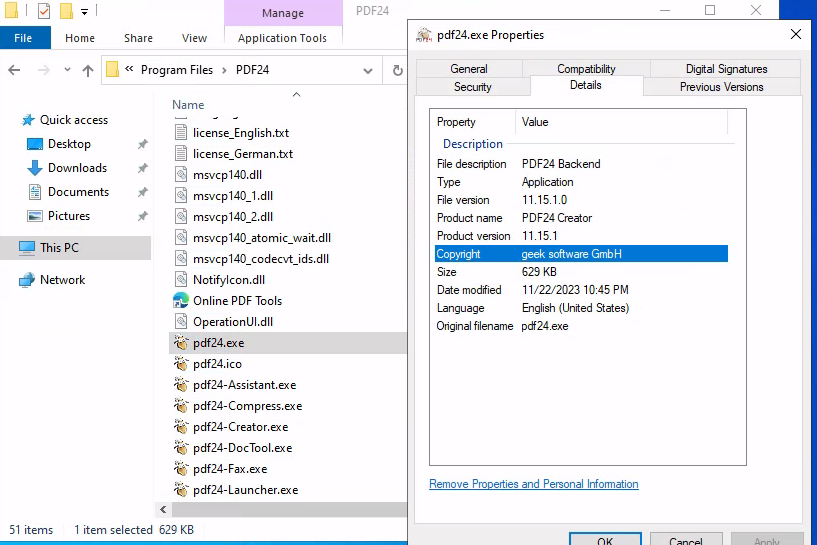The image size is (817, 545).
Task: Click the pdf24.ico file icon
Action: (181, 364)
